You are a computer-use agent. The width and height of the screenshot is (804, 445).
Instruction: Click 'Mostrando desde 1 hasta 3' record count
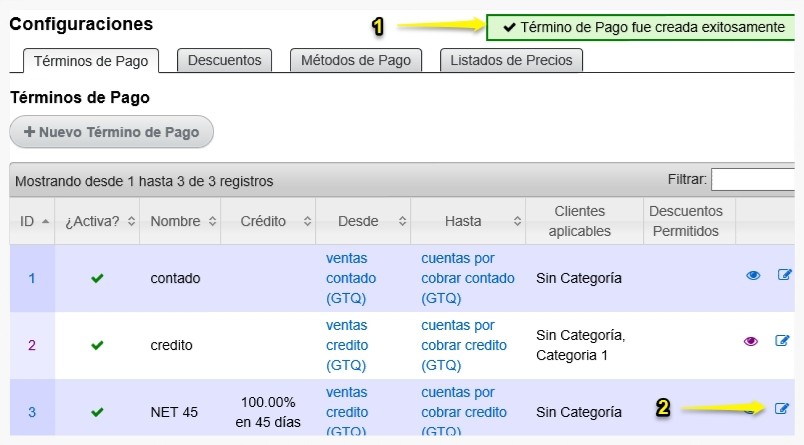click(144, 181)
